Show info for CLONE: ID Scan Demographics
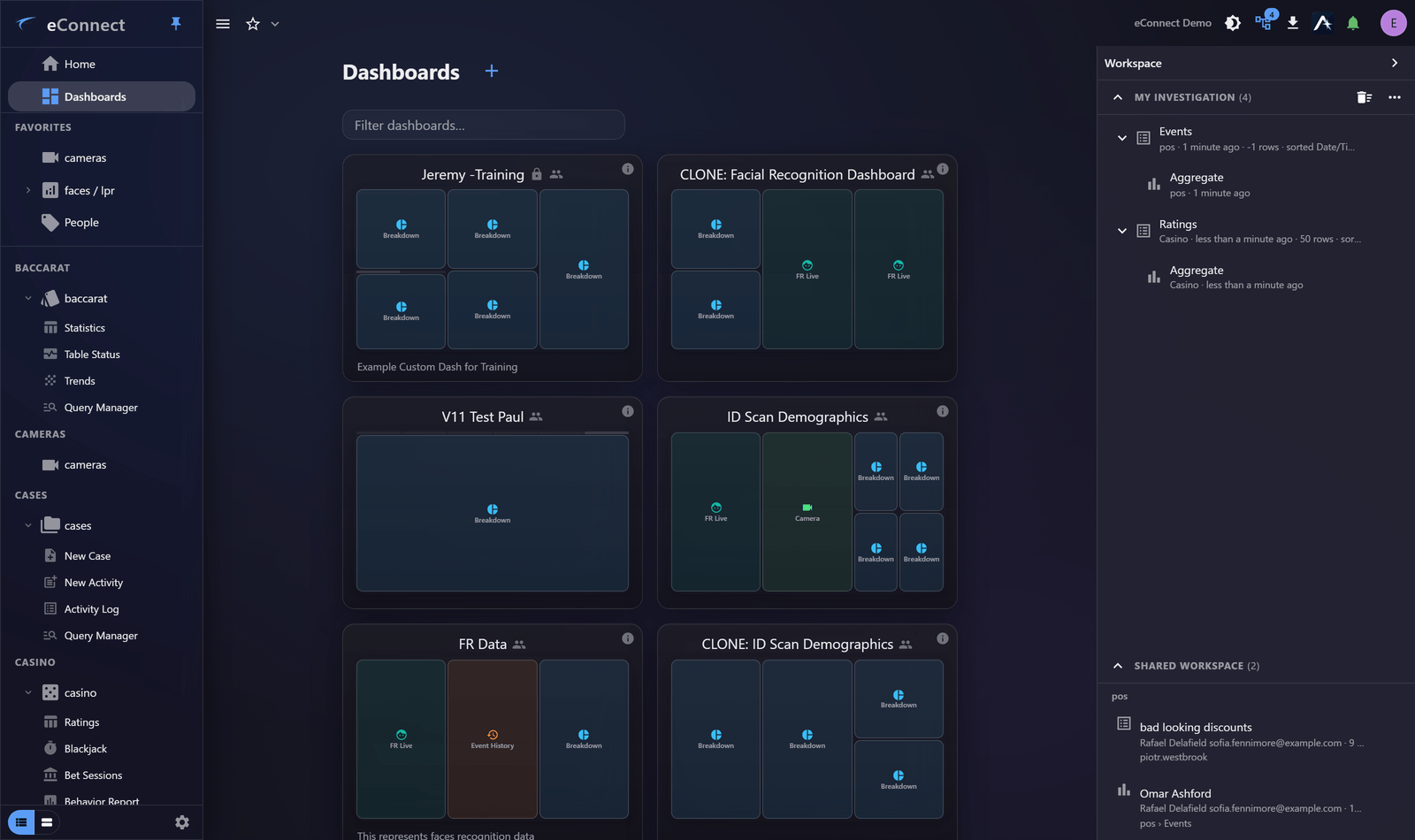The height and width of the screenshot is (840, 1415). (943, 638)
